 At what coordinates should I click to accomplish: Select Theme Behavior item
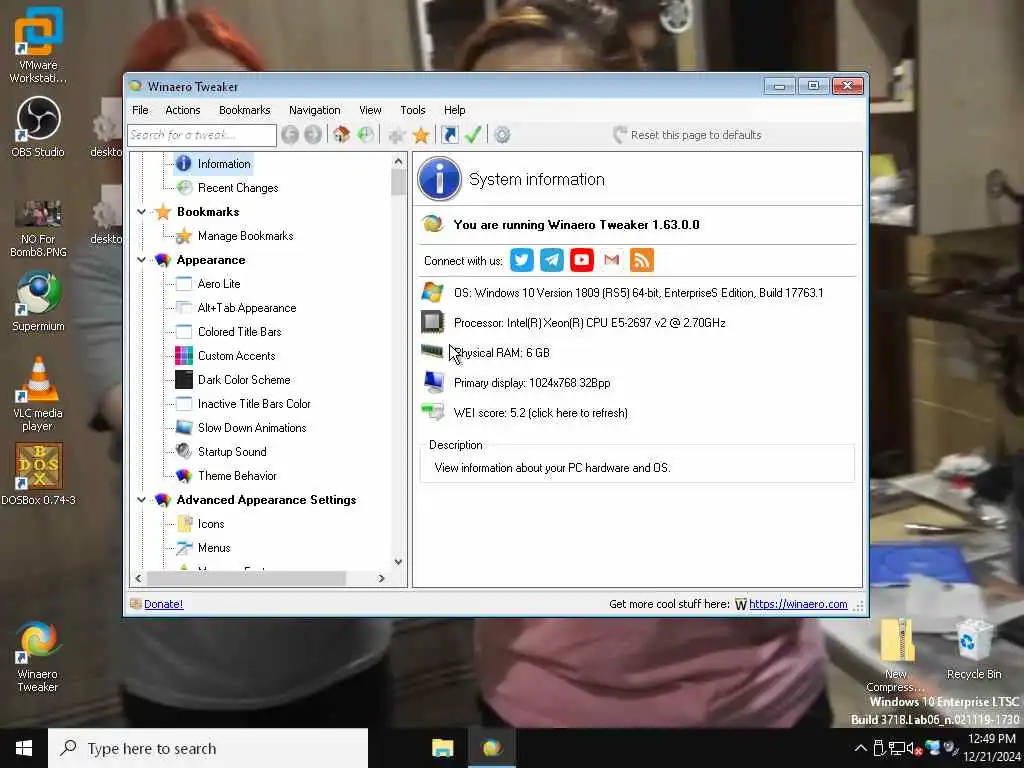point(237,476)
